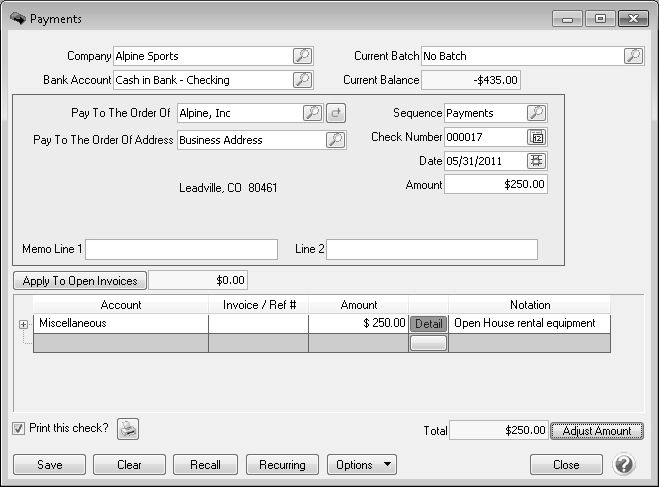Click into Memo Line 1 field
Viewport: 659px width, 487px height.
(x=181, y=249)
